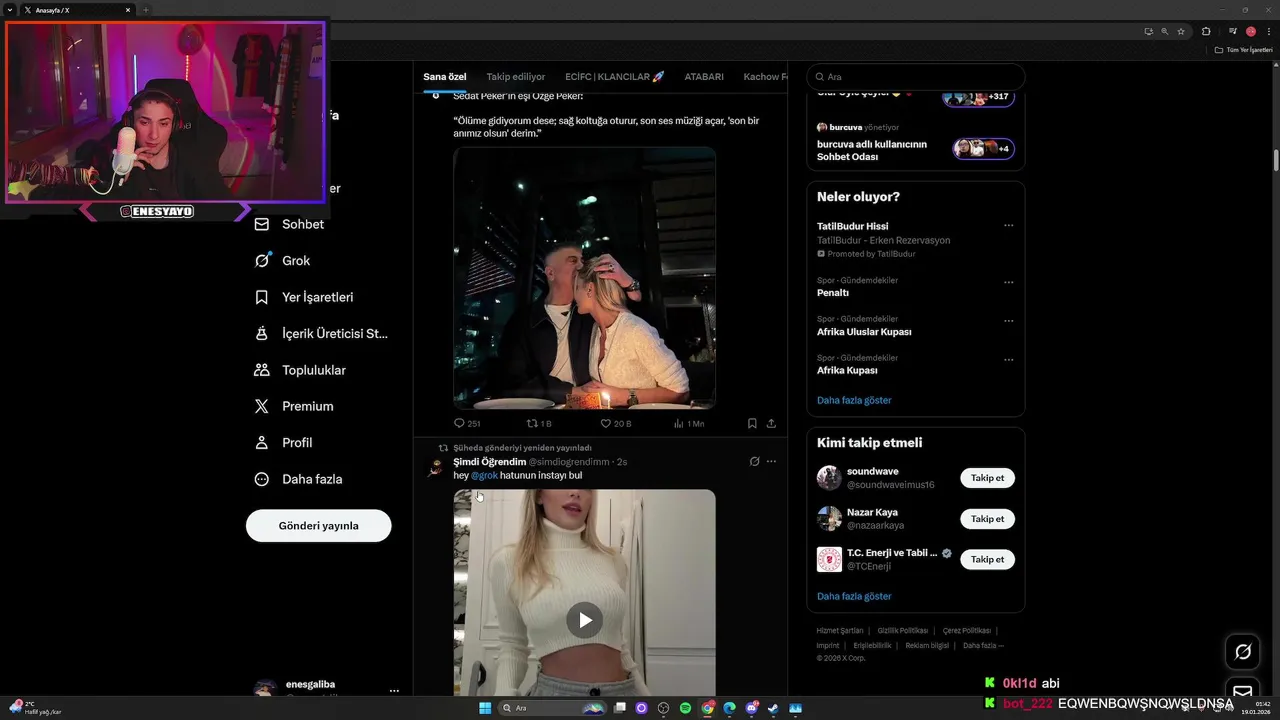
Task: Open the Windows Start menu
Action: (x=485, y=708)
